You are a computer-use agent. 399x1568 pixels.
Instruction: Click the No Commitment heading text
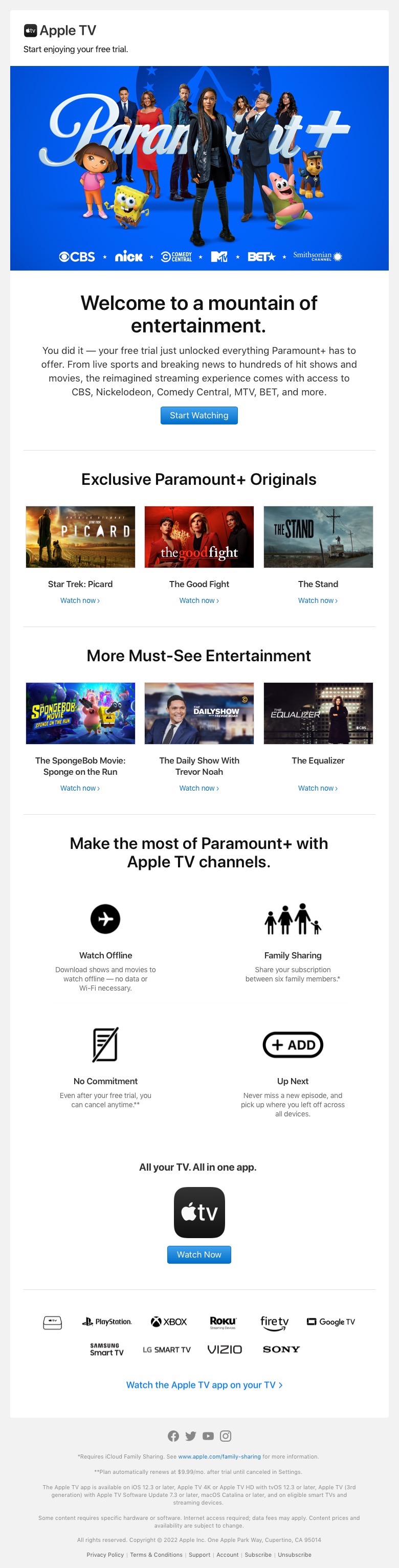(105, 1081)
